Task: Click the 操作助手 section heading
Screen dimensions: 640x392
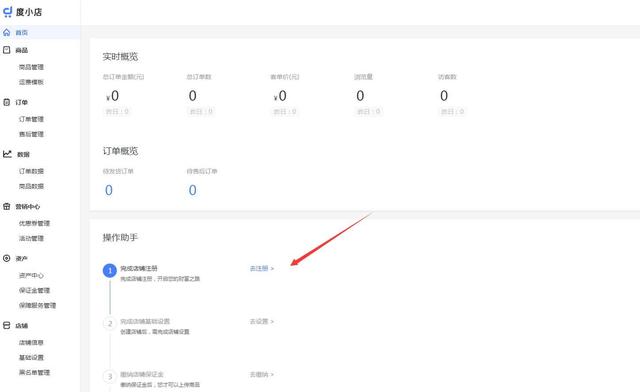Action: (x=120, y=237)
